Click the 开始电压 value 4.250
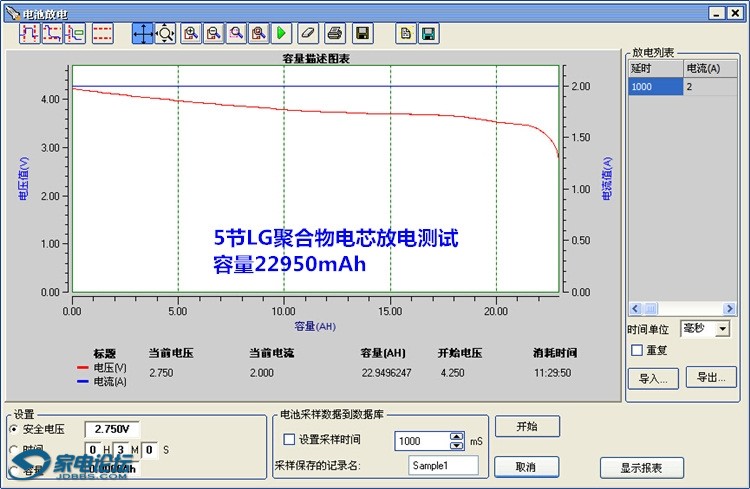 pyautogui.click(x=452, y=373)
